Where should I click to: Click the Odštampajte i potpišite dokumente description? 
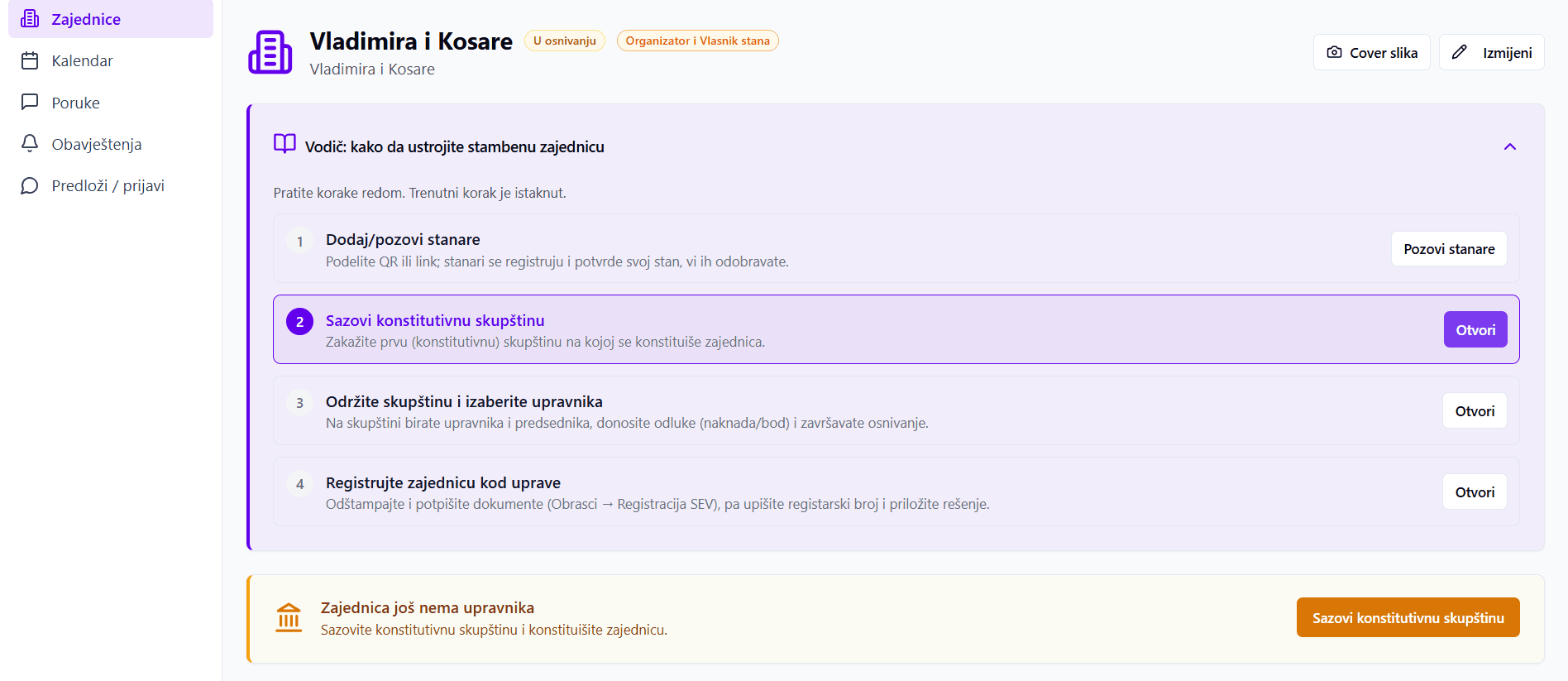pyautogui.click(x=657, y=504)
